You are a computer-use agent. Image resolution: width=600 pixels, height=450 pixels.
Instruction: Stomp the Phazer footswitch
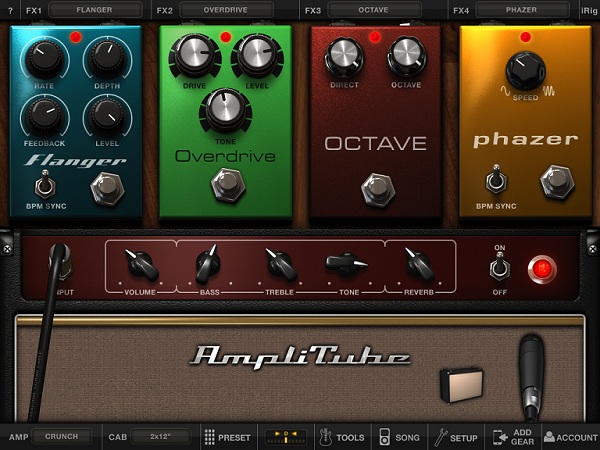point(558,182)
